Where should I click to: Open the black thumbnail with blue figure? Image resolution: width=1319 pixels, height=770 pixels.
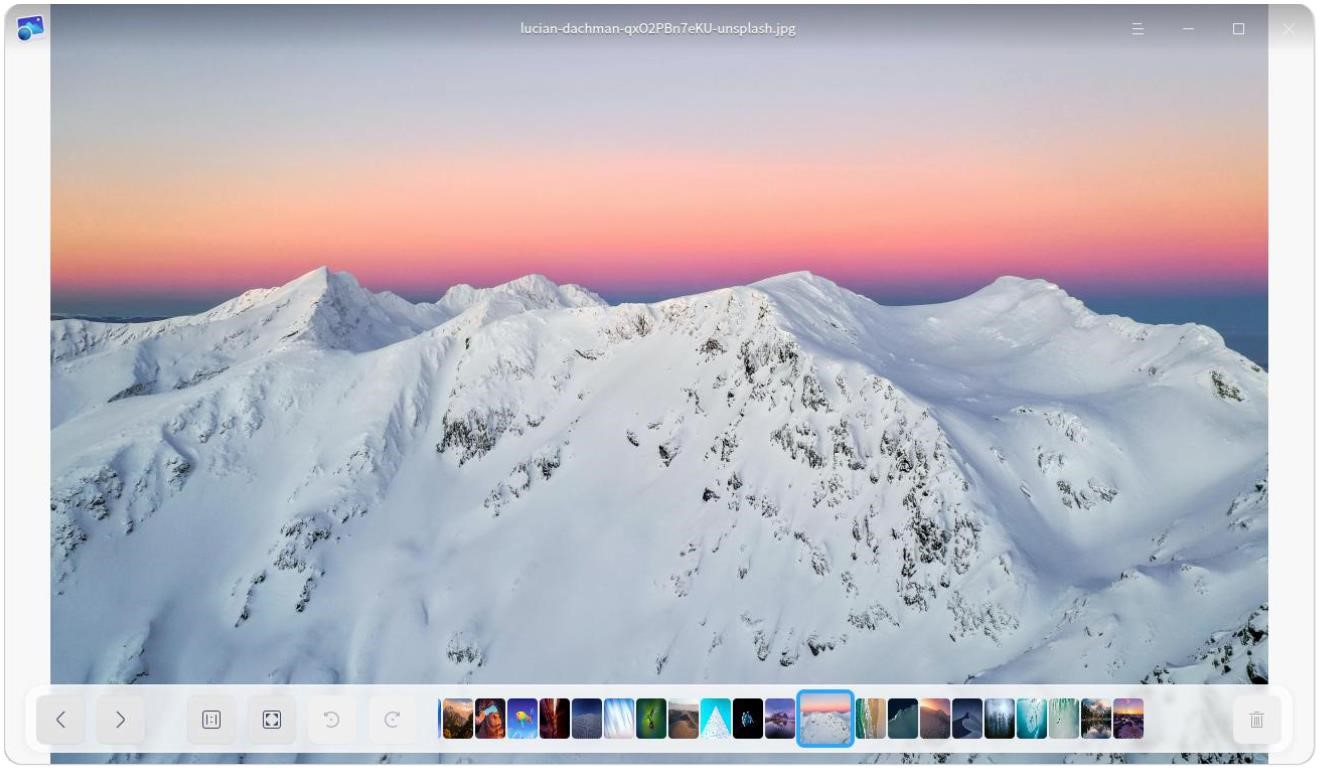pos(747,719)
